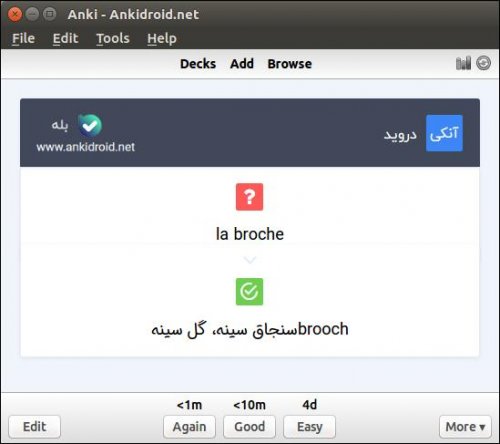Open the File menu
The height and width of the screenshot is (444, 500).
(x=23, y=38)
